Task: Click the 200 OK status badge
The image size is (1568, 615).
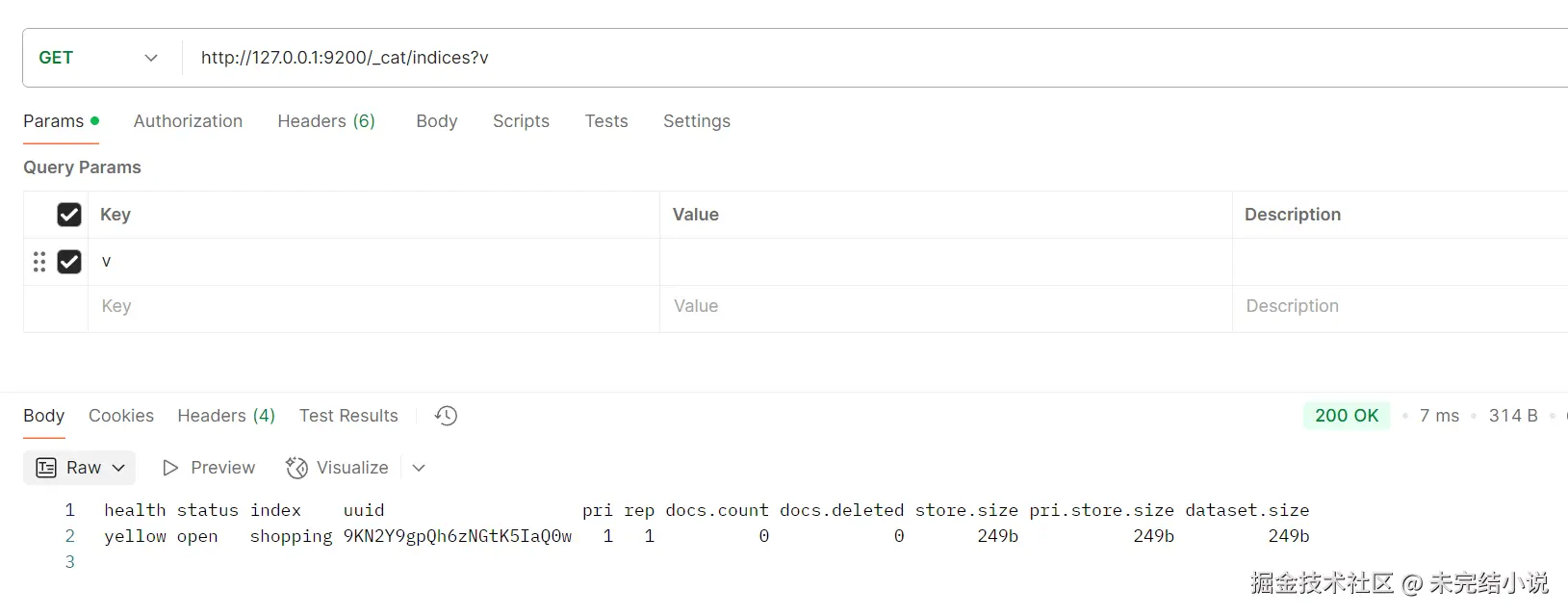Action: pos(1347,416)
